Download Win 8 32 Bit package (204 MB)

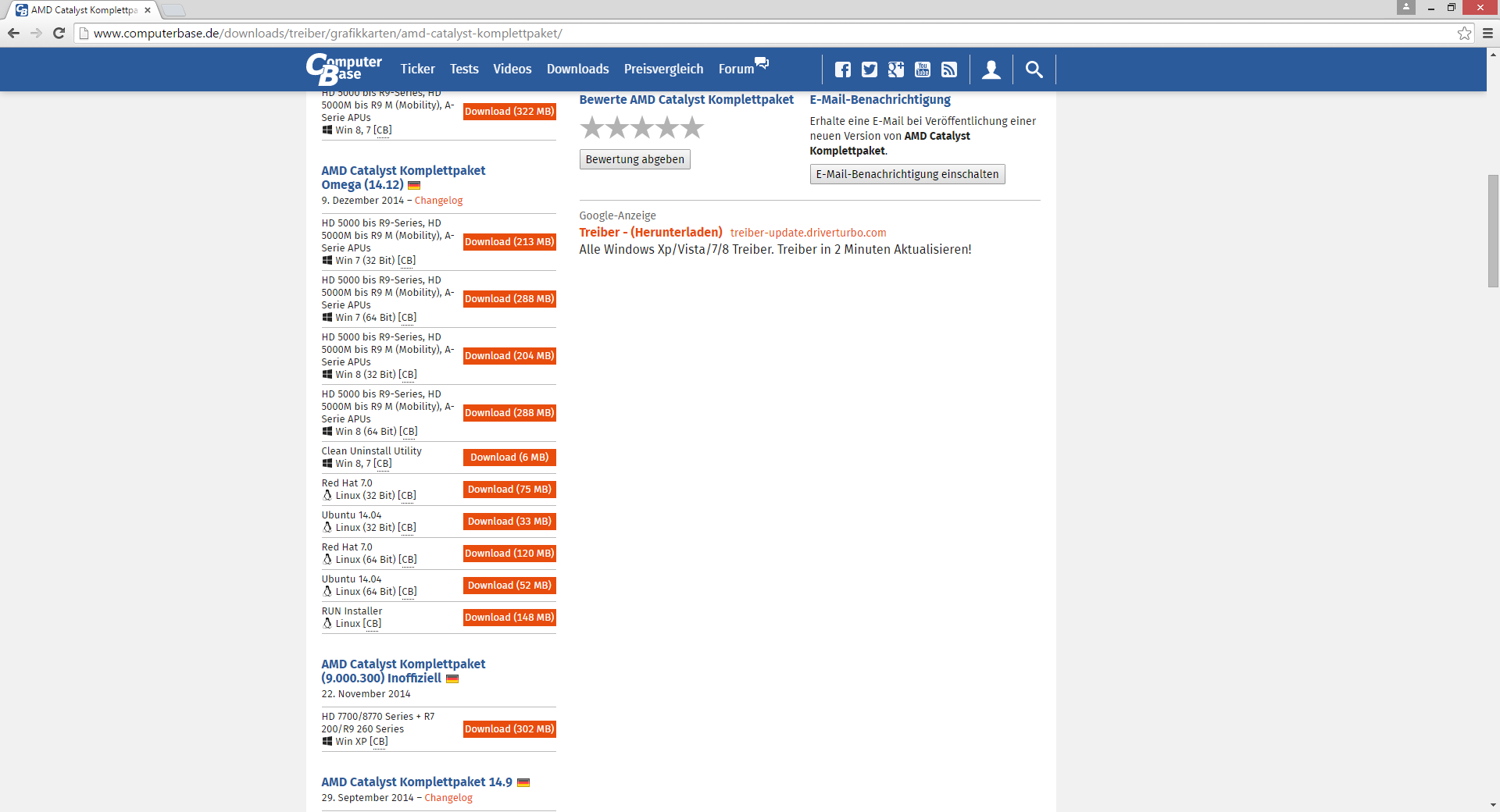click(509, 356)
